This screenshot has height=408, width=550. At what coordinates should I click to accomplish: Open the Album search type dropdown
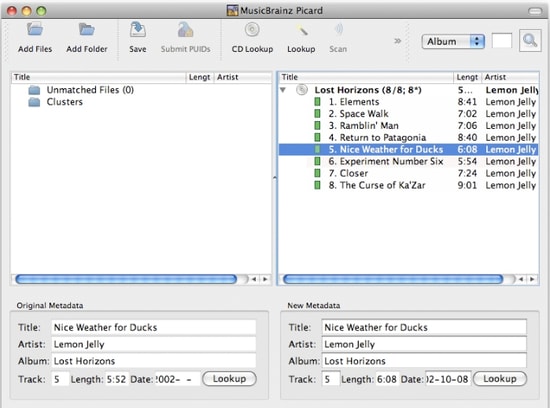pyautogui.click(x=453, y=41)
